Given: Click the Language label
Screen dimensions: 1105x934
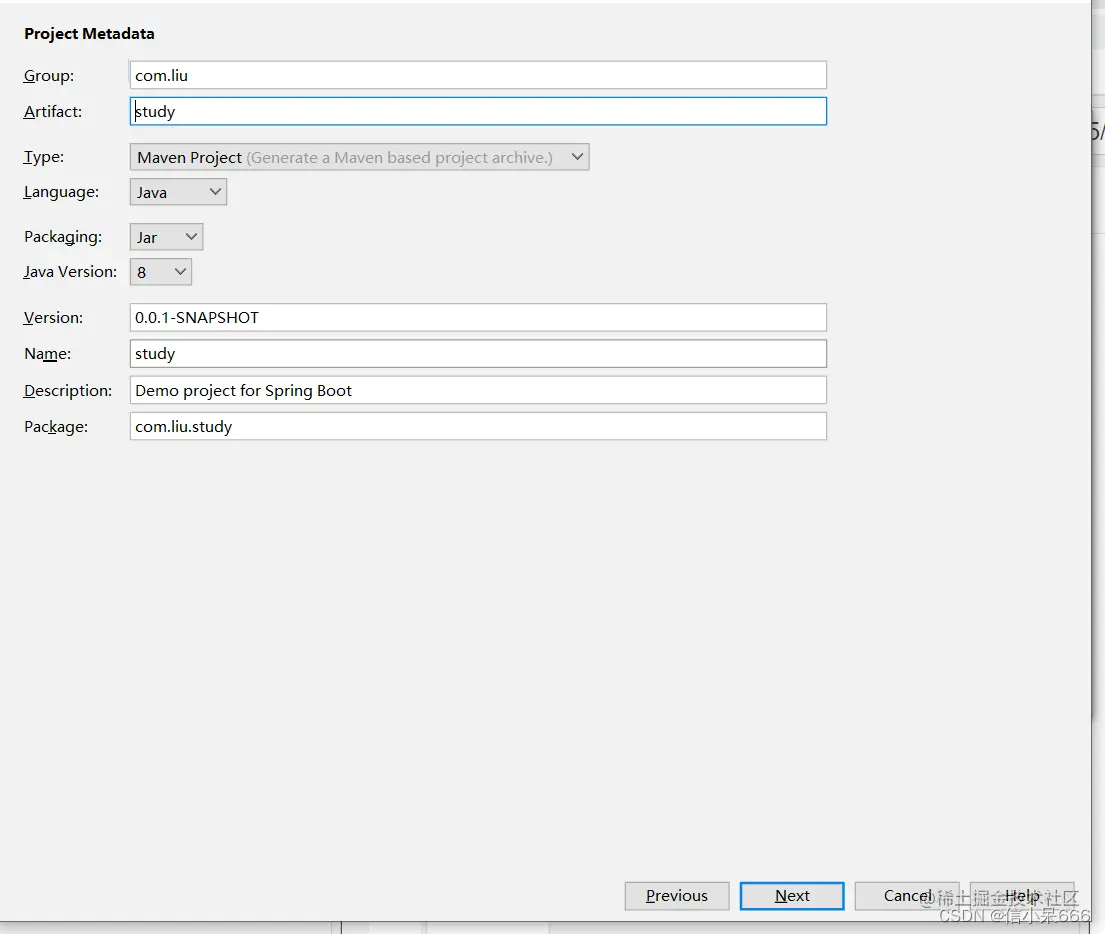Looking at the screenshot, I should click(x=61, y=192).
